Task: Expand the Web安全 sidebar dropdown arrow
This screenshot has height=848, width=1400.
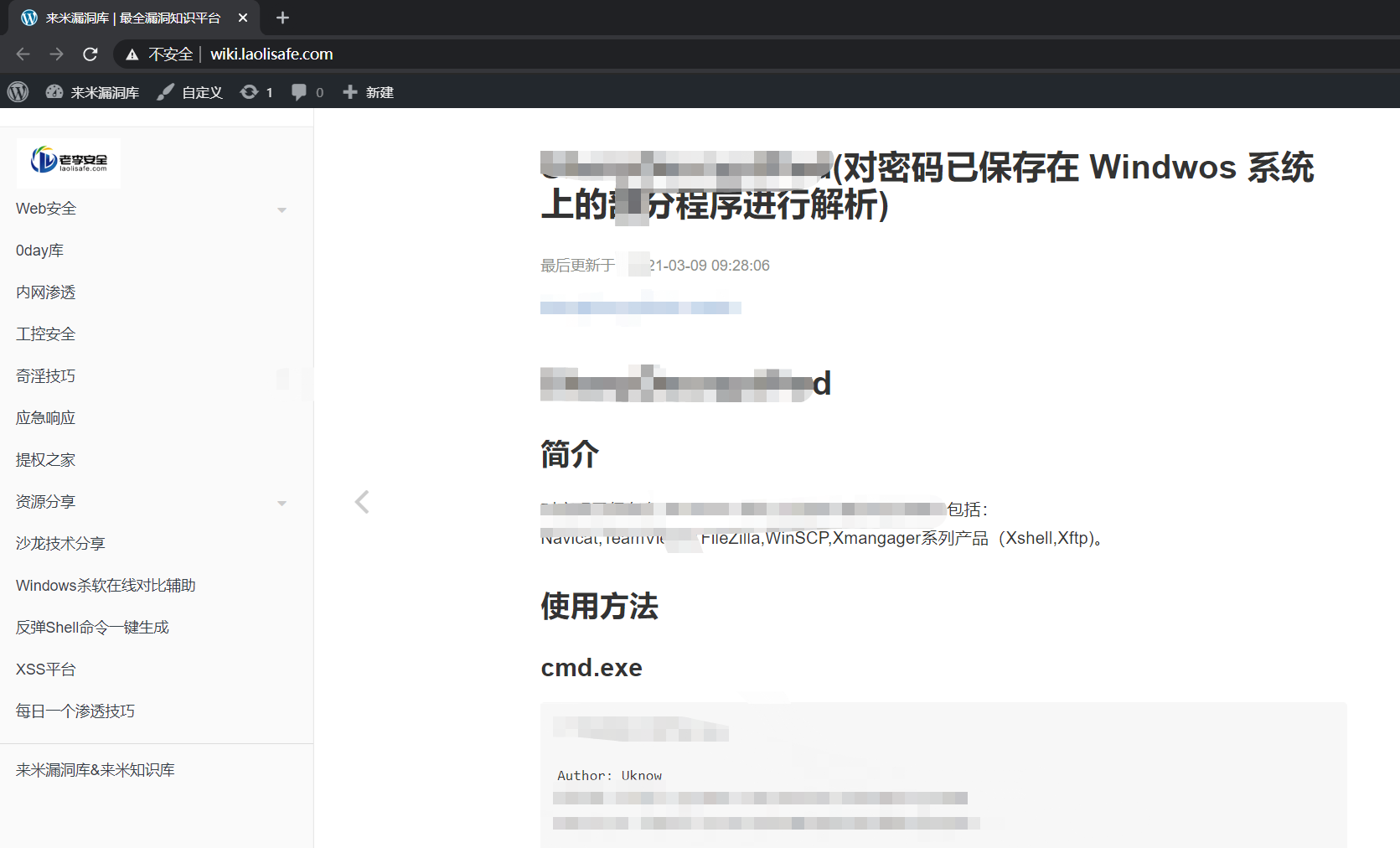Action: click(x=282, y=209)
